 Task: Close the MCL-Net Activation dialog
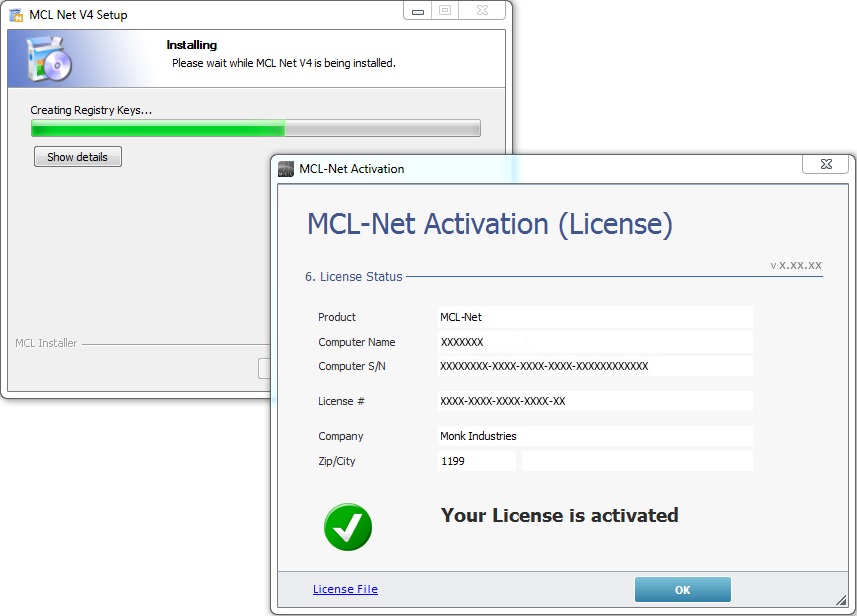pyautogui.click(x=826, y=164)
